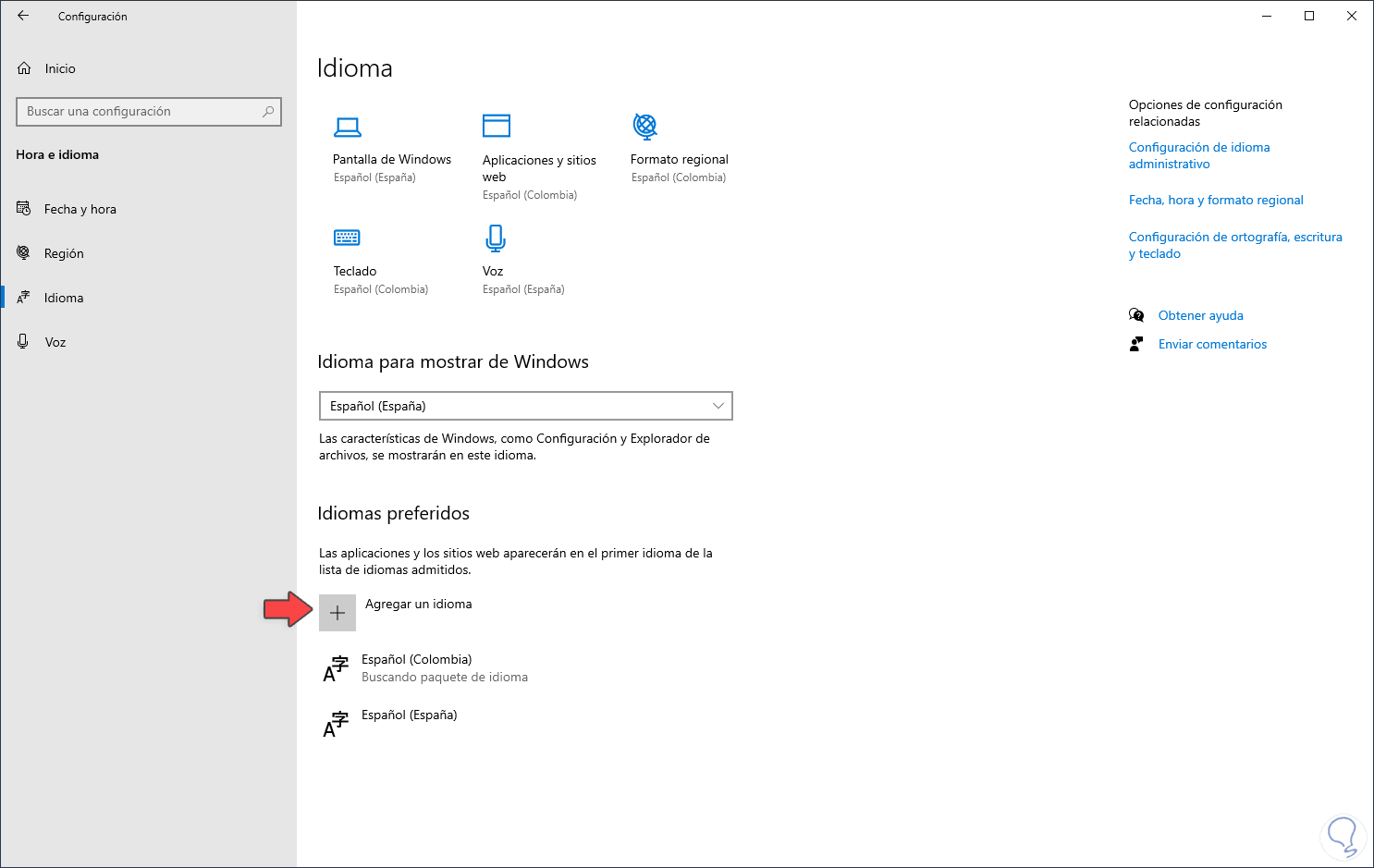The image size is (1374, 868).
Task: Open the Pantalla de Windows laptop icon
Action: pyautogui.click(x=348, y=127)
